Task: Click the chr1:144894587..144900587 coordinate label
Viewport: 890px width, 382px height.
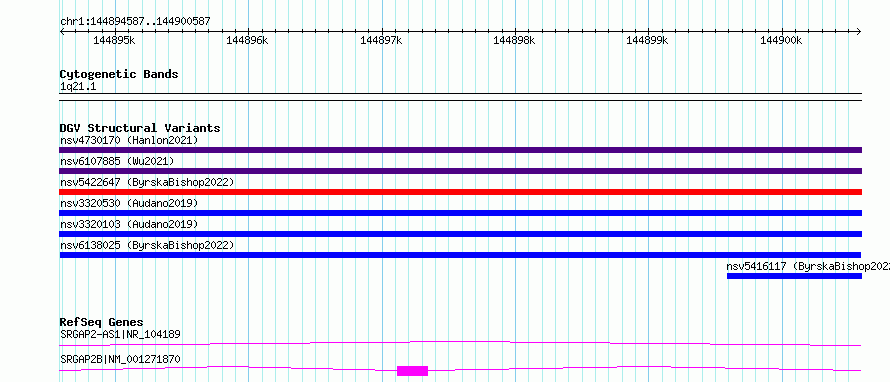Action: point(135,22)
